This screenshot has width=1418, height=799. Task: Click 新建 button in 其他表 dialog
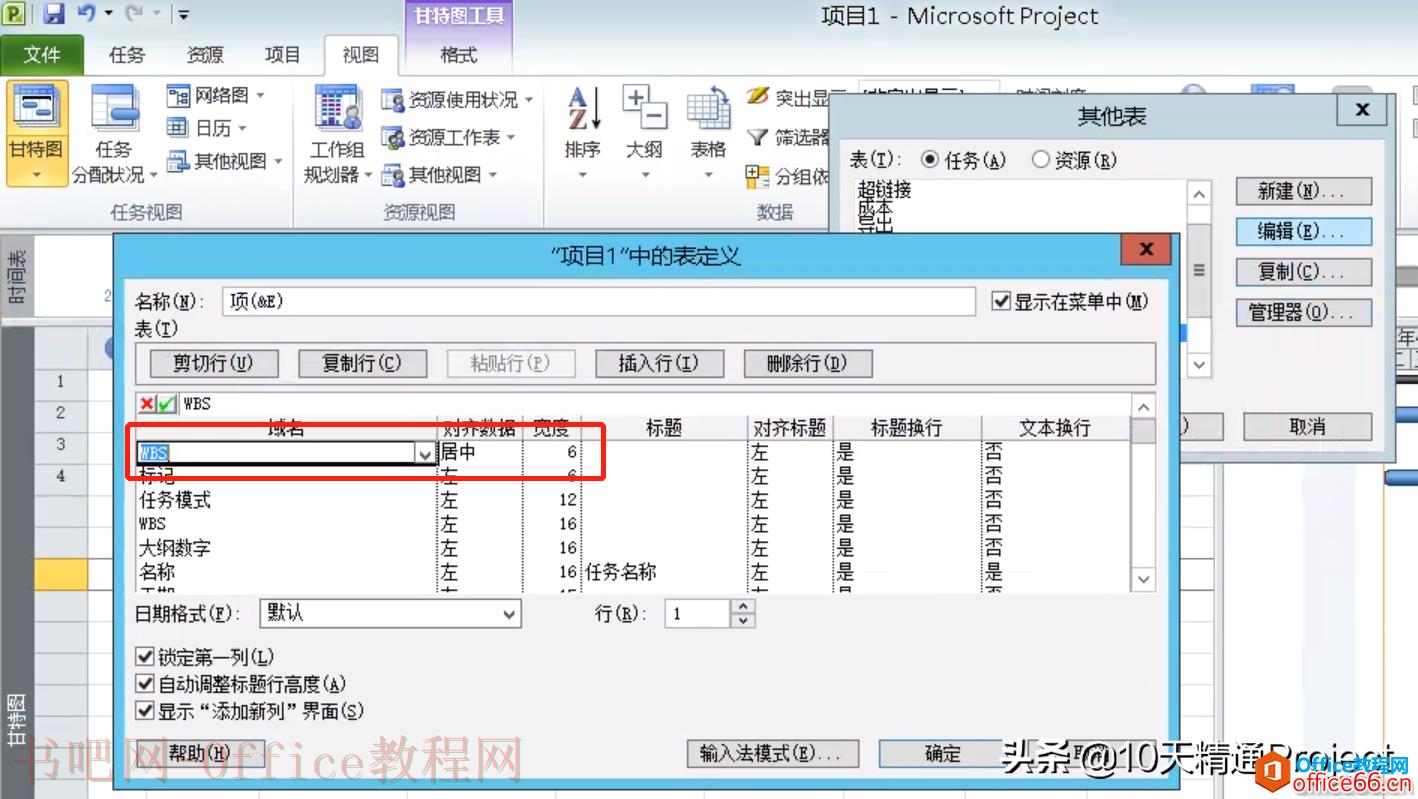click(x=1303, y=191)
